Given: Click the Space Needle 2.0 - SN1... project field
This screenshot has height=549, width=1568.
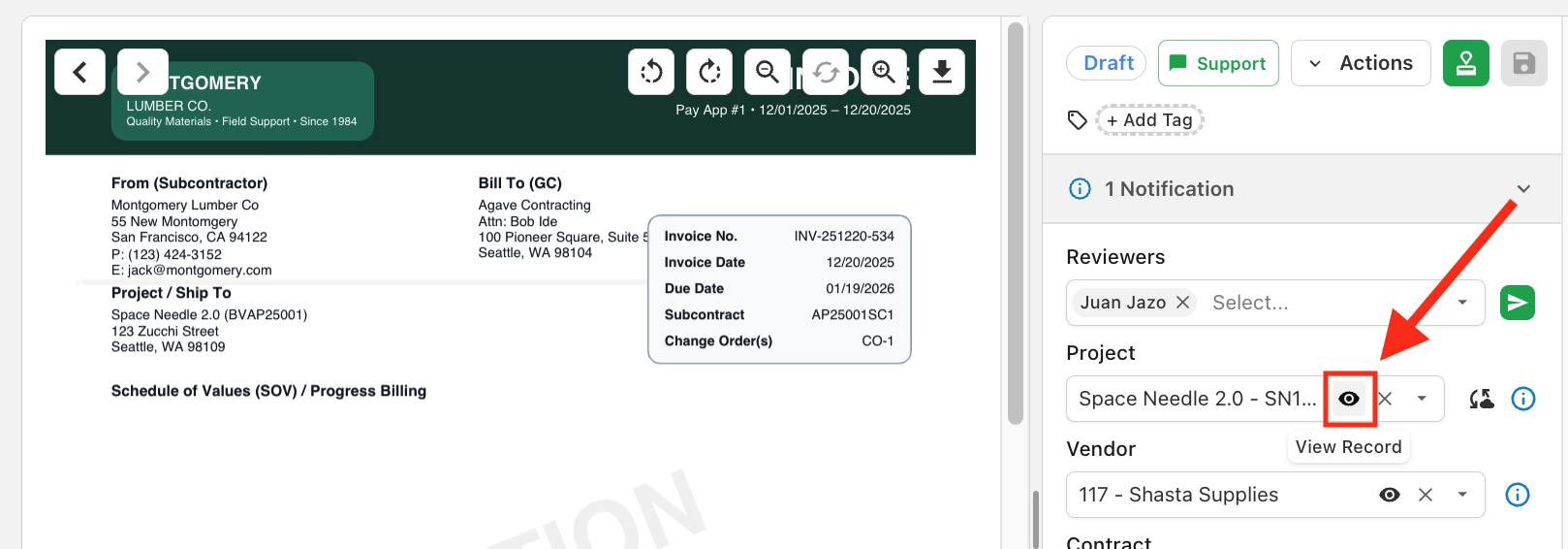Looking at the screenshot, I should pos(1255,399).
